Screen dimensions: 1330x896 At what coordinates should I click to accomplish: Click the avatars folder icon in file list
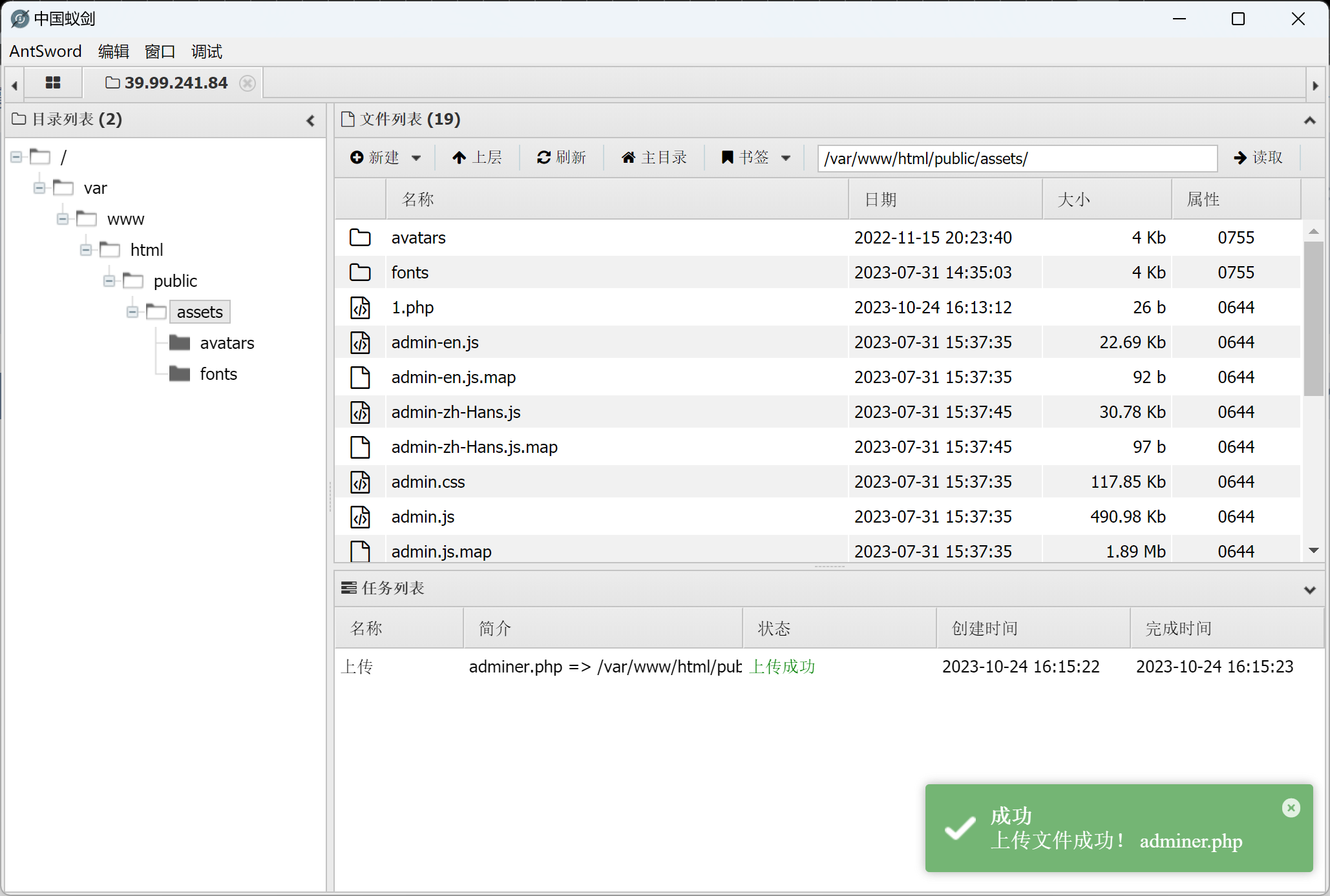tap(360, 238)
